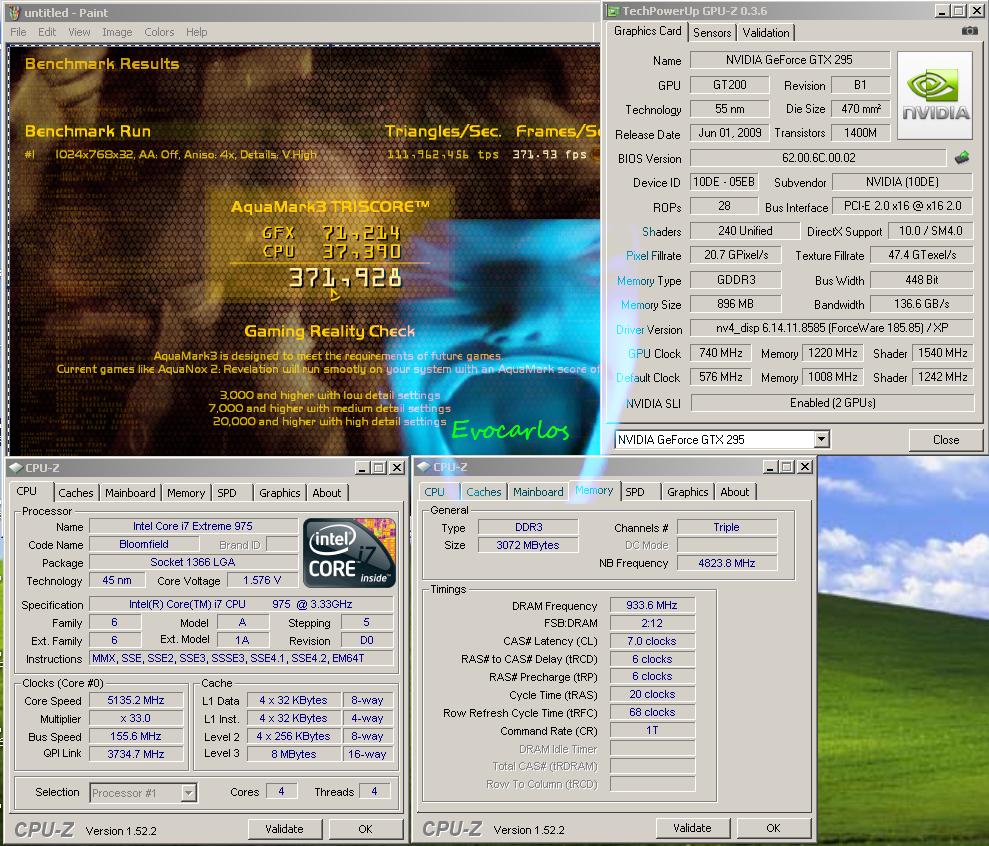Click the Intel Core i7 logo in CPU-Z

pos(349,553)
